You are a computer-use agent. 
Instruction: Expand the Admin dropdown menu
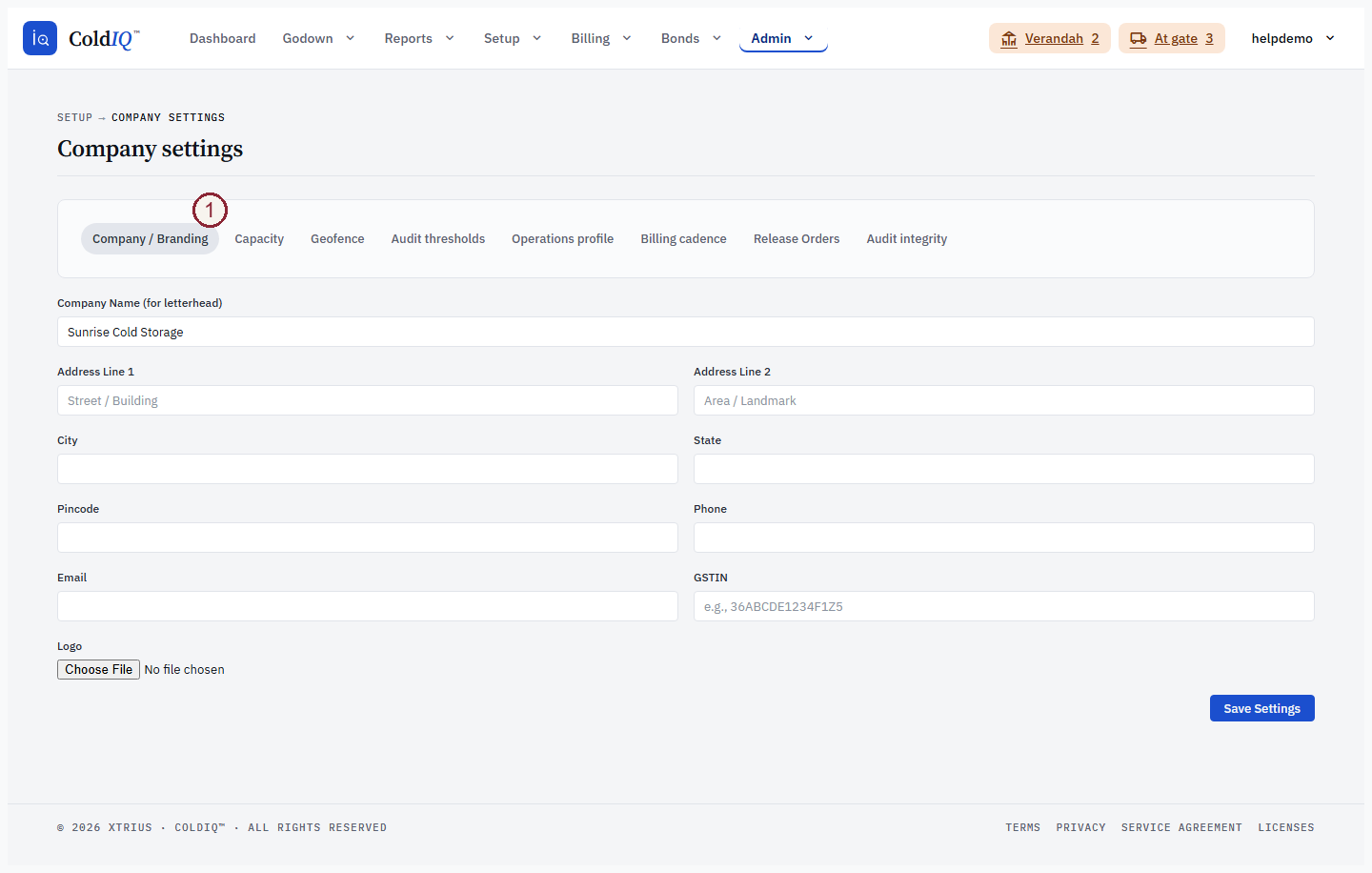[x=783, y=38]
